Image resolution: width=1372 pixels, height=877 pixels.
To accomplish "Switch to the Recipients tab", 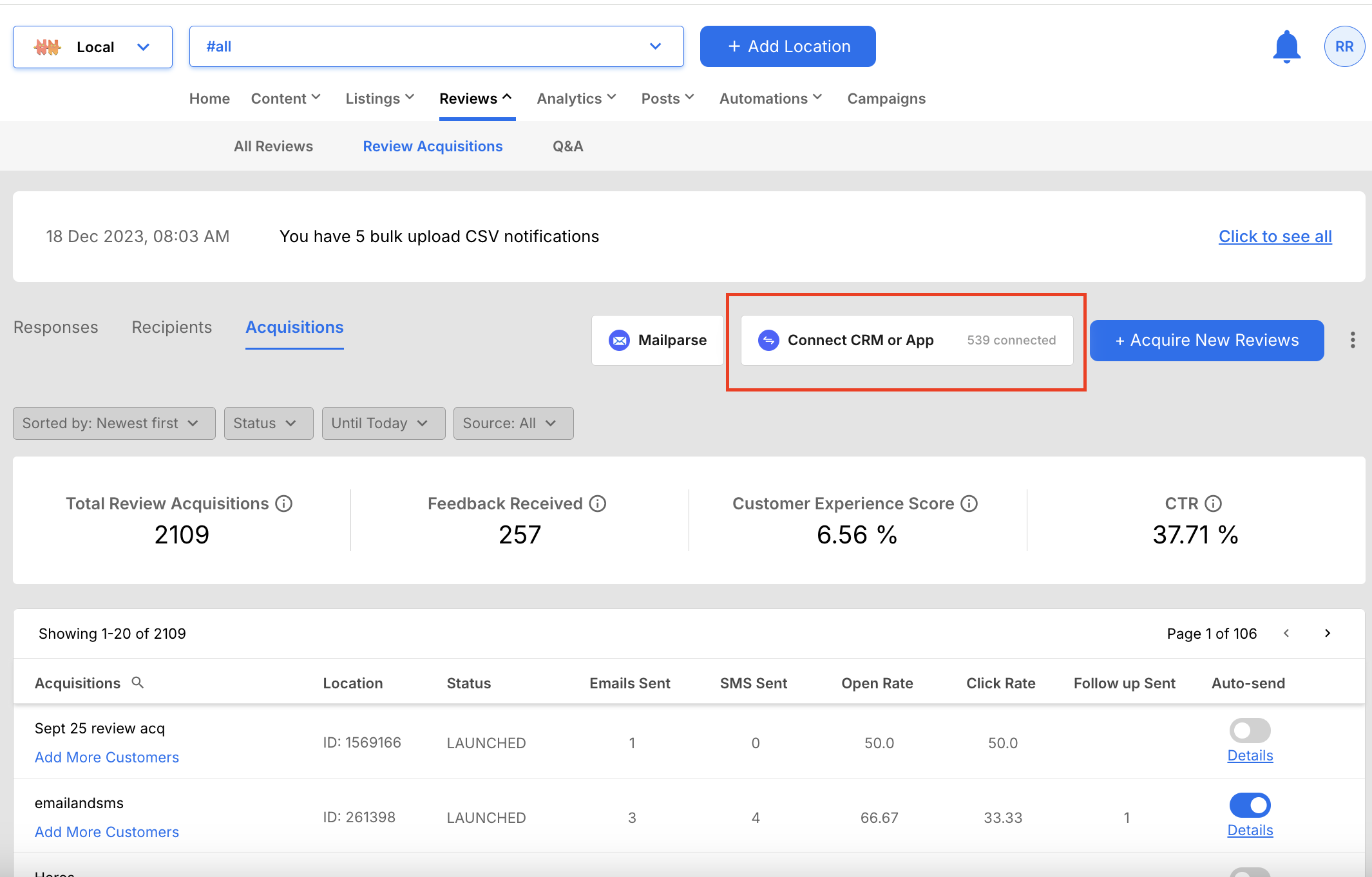I will click(x=171, y=327).
